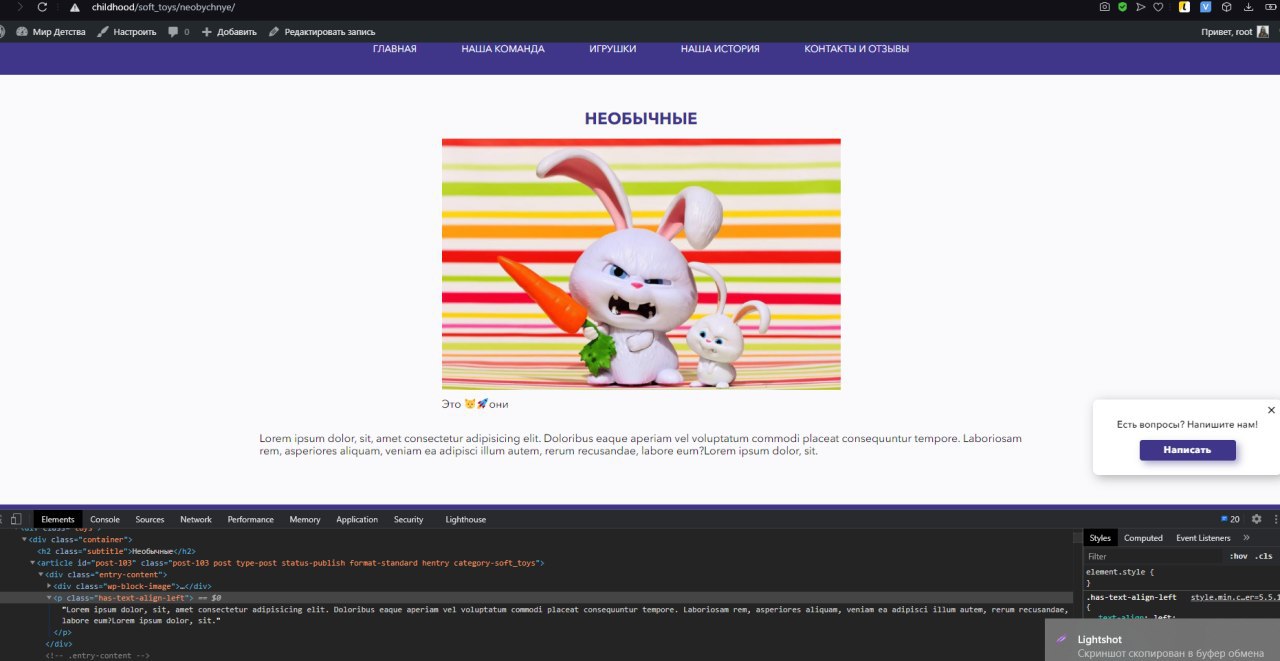Viewport: 1280px width, 661px height.
Task: Switch to the Memory tab in DevTools
Action: 305,519
